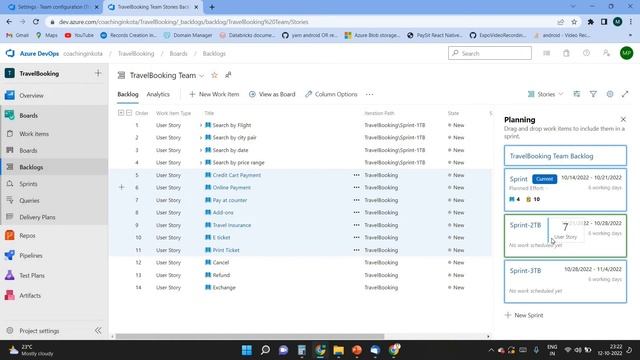Open backlog settings gear icon
This screenshot has width=640, height=360.
pyautogui.click(x=610, y=94)
